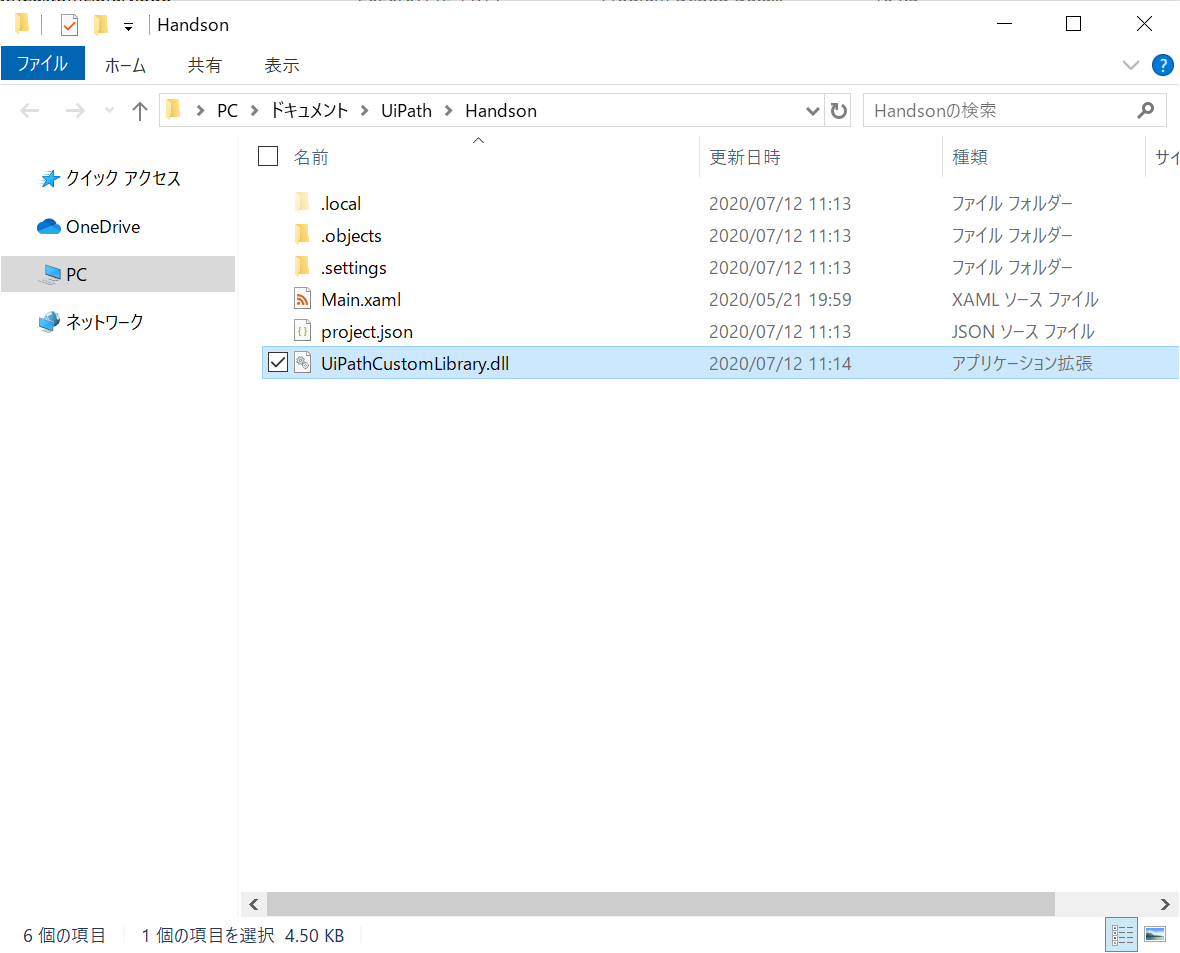Open the blue Help question mark icon

(1163, 65)
